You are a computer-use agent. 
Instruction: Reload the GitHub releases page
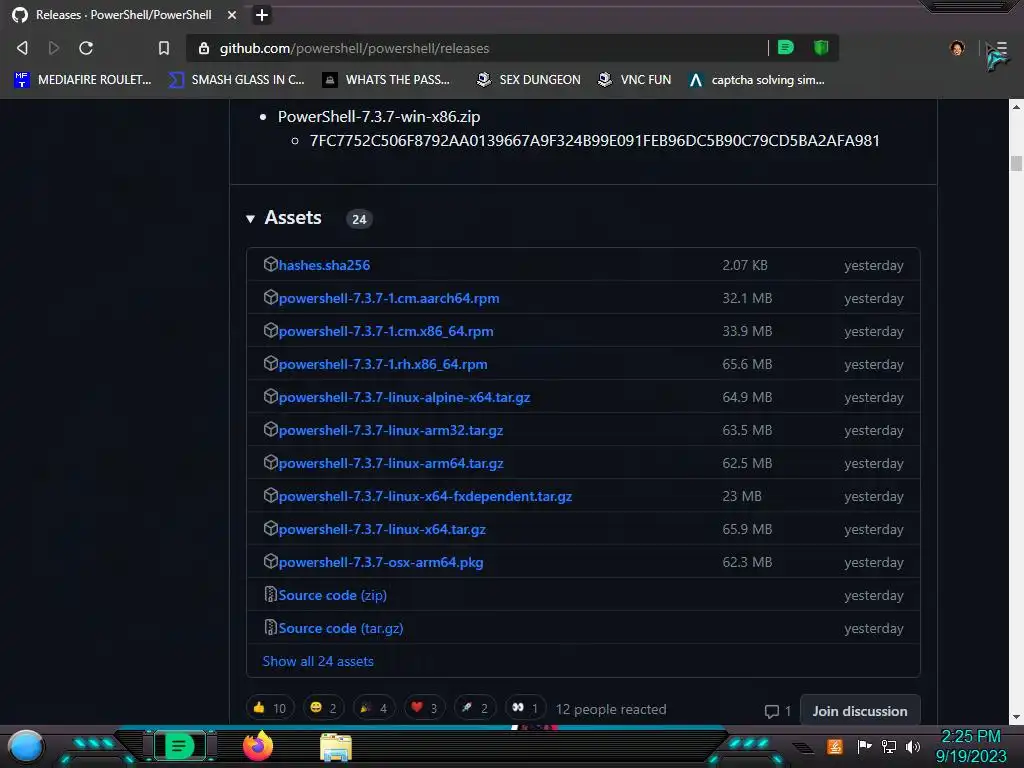tap(86, 48)
